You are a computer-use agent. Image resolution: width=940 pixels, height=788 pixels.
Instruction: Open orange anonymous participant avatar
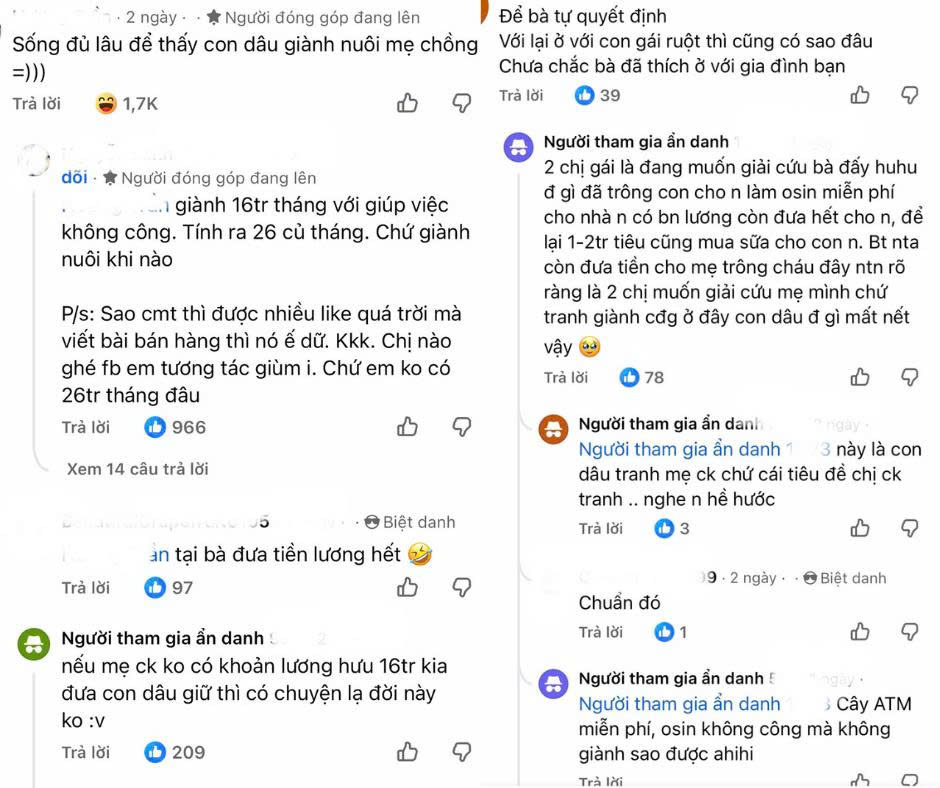[x=553, y=429]
